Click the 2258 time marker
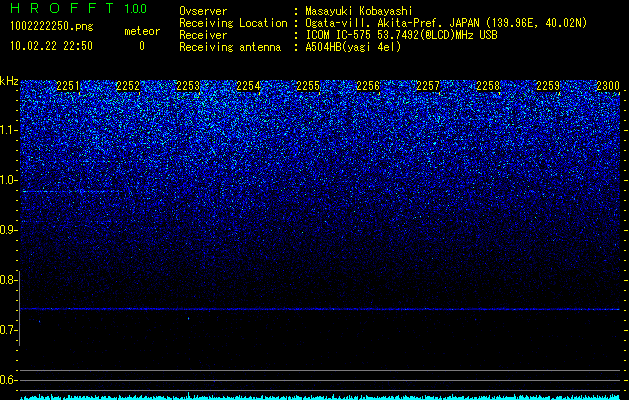 coord(488,86)
